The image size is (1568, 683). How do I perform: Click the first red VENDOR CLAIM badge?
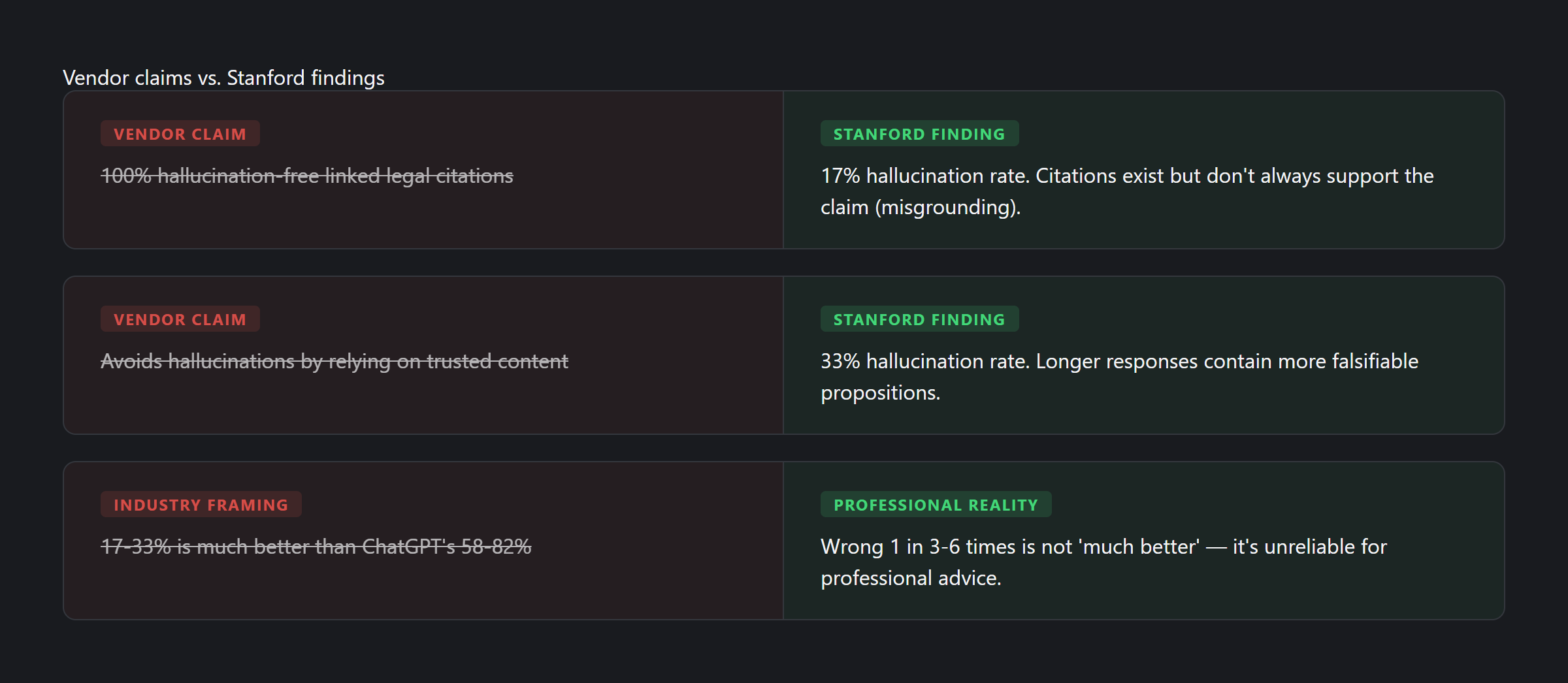(180, 134)
